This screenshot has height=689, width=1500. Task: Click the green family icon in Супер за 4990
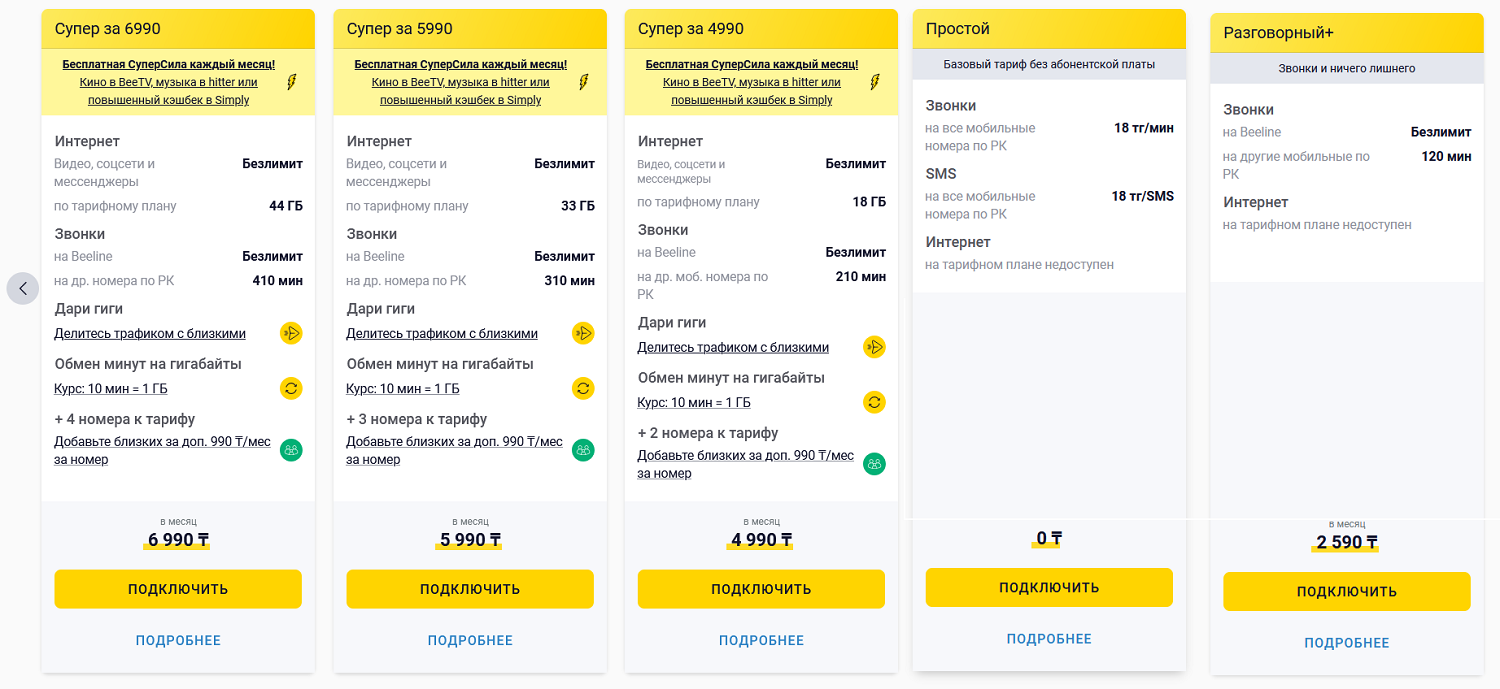pos(874,464)
